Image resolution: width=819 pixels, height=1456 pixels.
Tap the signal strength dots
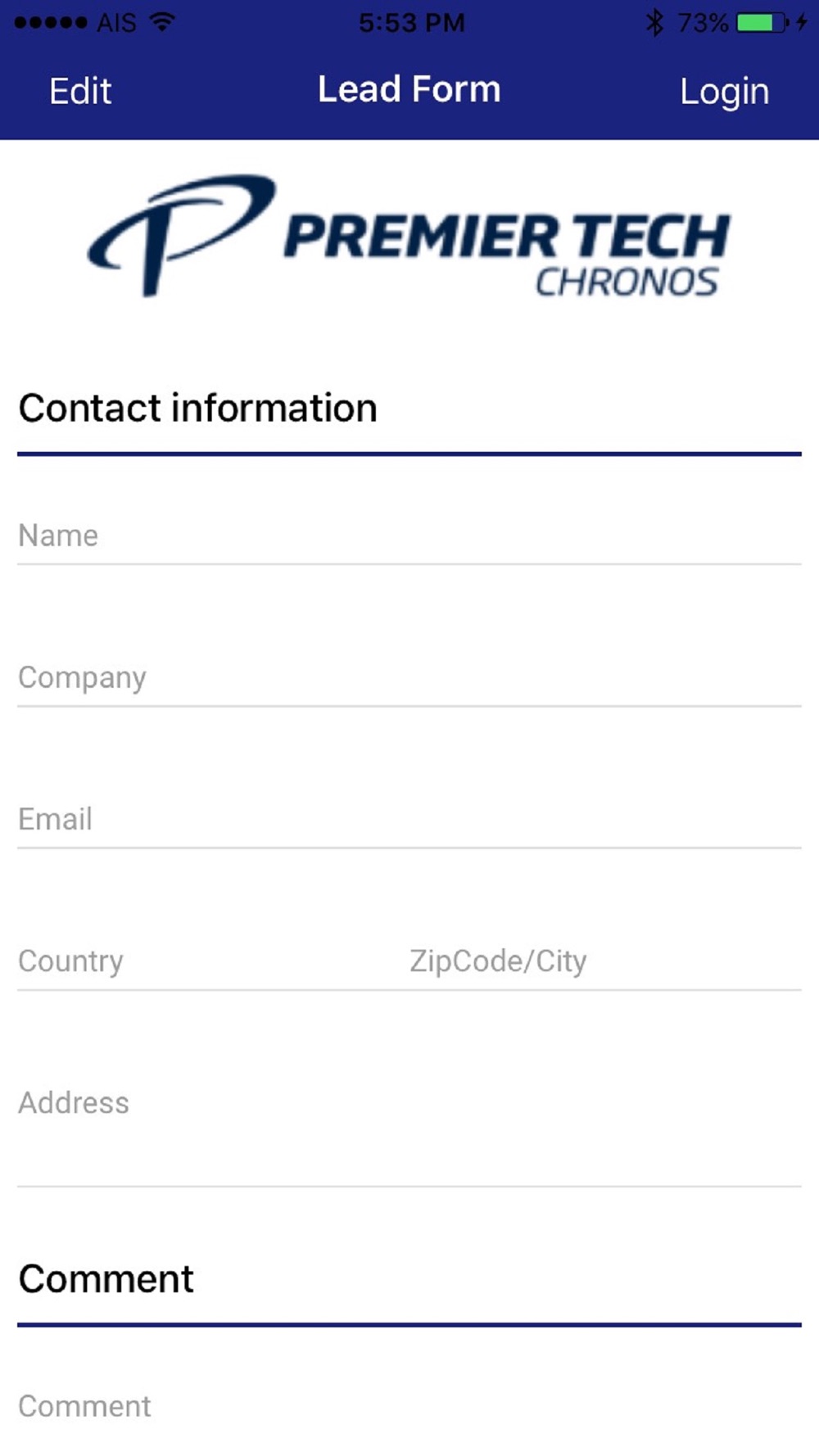click(x=51, y=23)
